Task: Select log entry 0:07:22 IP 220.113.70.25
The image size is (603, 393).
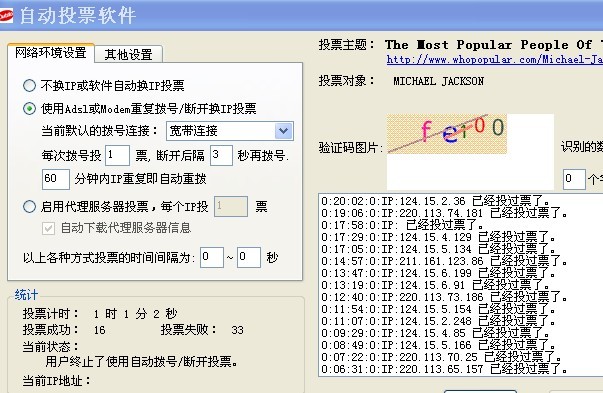Action: [441, 357]
